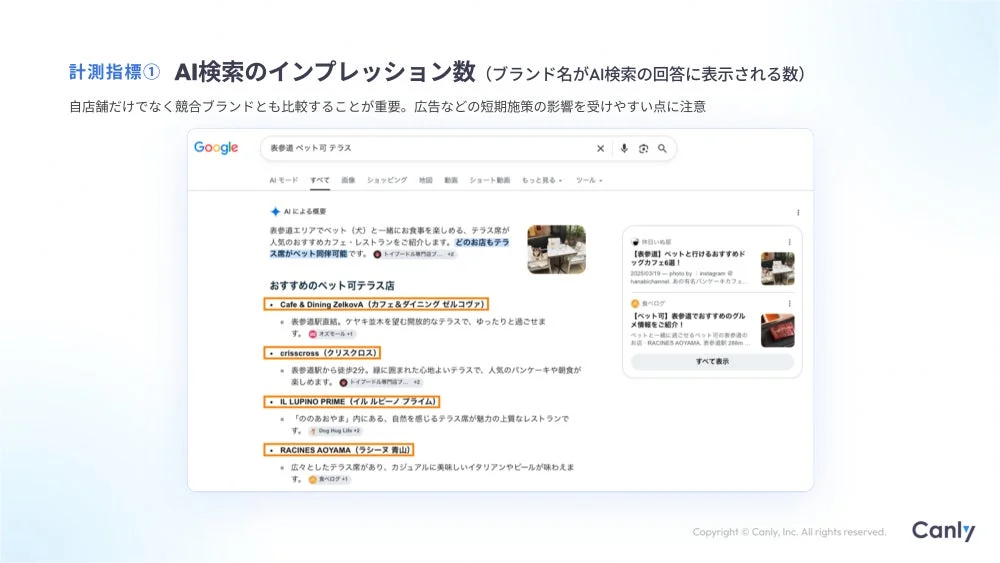Start voice search with microphone icon
The image size is (1000, 563).
point(624,149)
